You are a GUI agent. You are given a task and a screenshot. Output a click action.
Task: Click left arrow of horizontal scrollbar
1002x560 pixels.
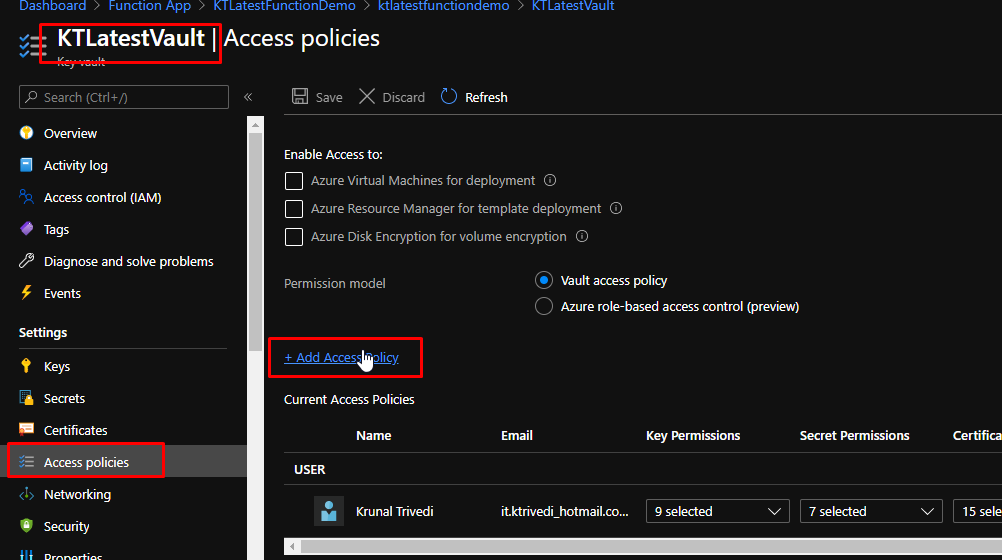292,547
